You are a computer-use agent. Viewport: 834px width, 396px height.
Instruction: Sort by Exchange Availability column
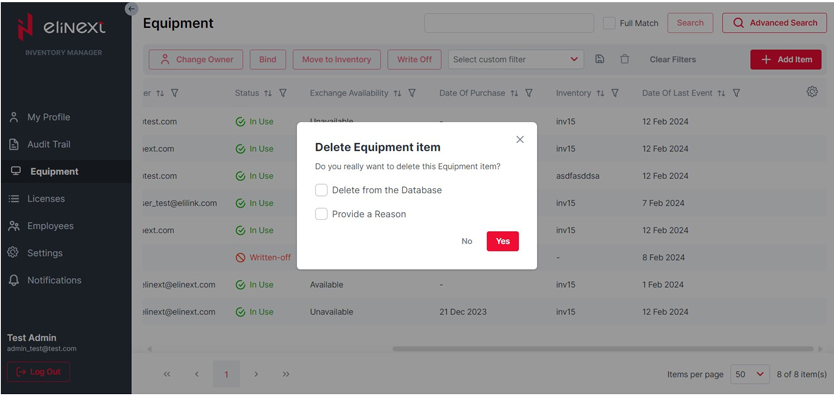[x=397, y=94]
